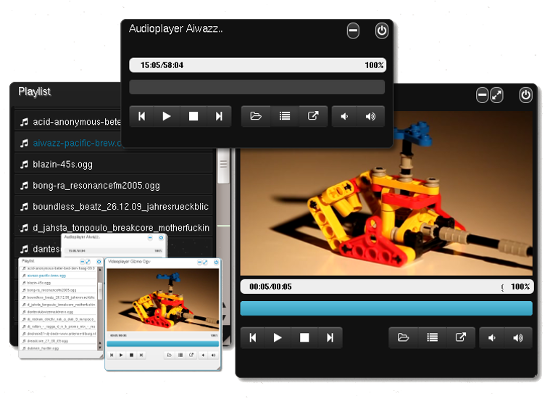Image resolution: width=550 pixels, height=399 pixels.
Task: Power off the large video player
Action: 525,95
